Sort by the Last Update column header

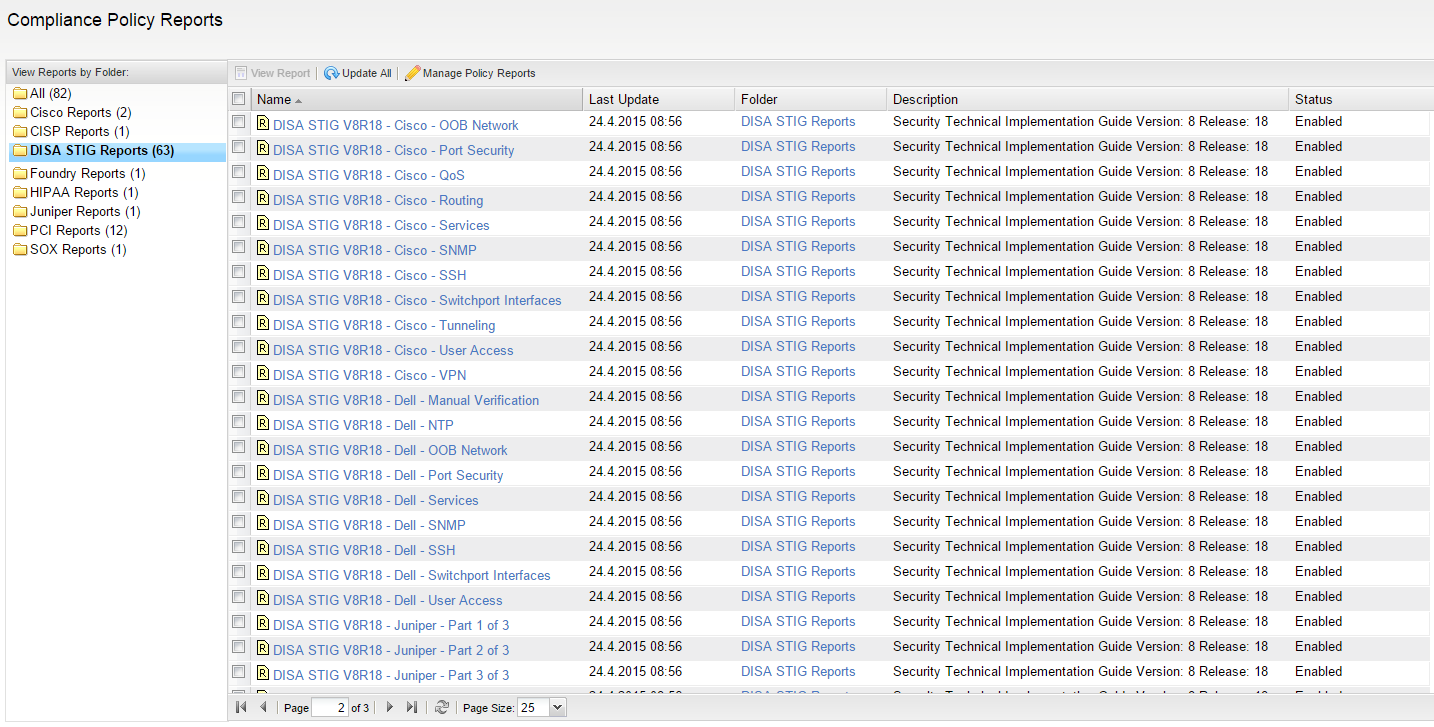[659, 99]
